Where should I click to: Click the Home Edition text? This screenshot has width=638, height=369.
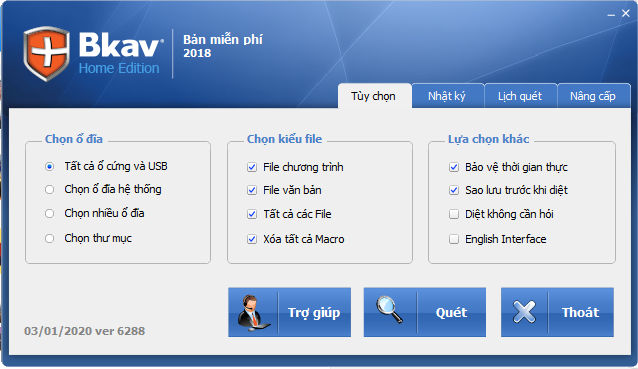[119, 68]
